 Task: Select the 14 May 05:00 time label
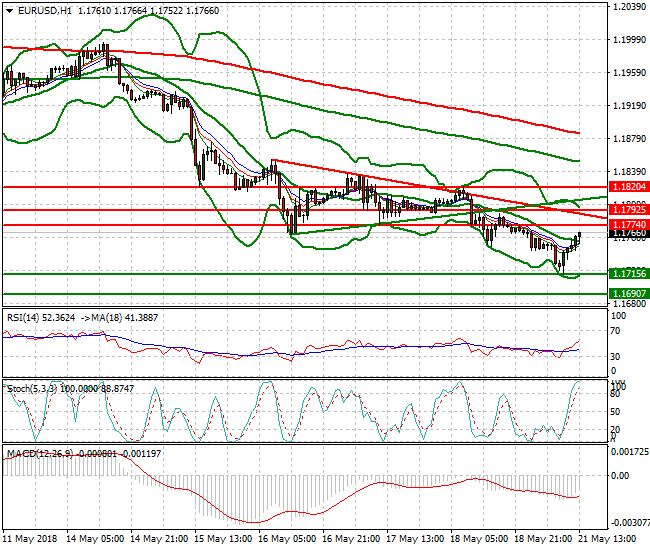[x=95, y=539]
